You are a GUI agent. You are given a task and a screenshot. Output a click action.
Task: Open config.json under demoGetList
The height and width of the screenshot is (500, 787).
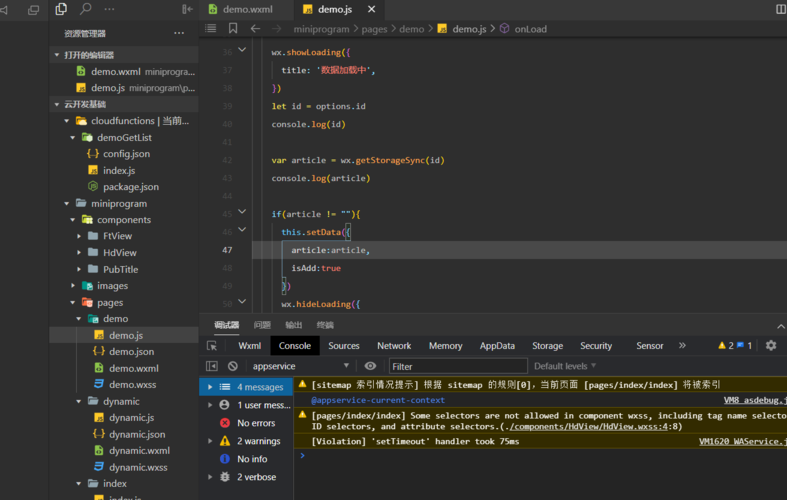click(126, 154)
